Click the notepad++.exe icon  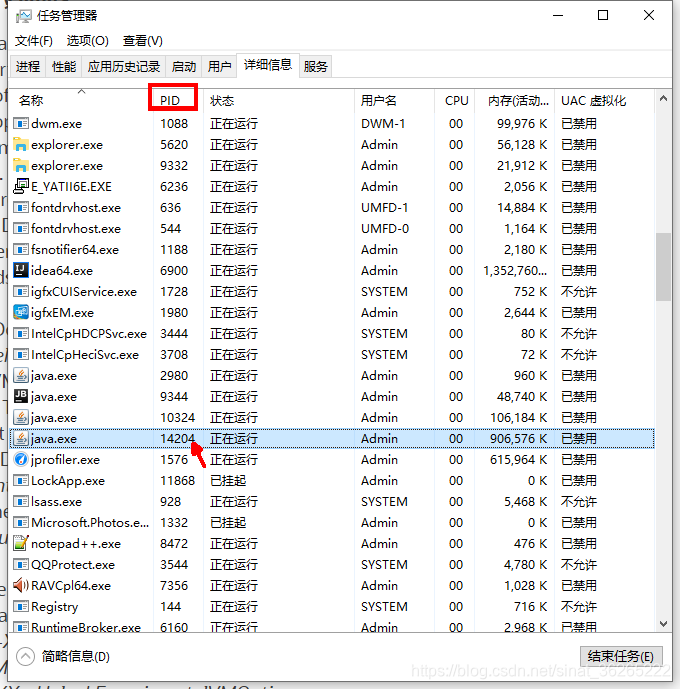[21, 544]
